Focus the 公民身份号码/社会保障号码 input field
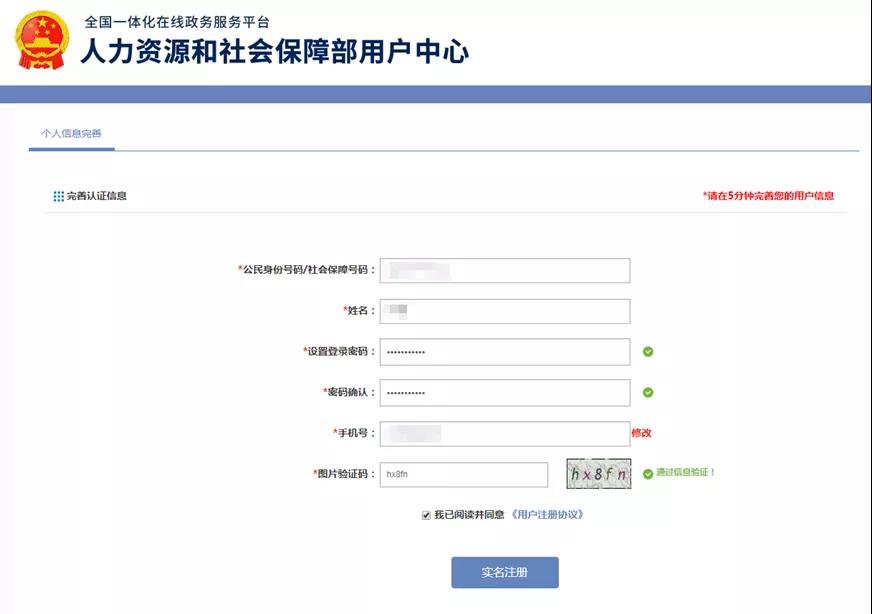The height and width of the screenshot is (614, 872). tap(505, 270)
